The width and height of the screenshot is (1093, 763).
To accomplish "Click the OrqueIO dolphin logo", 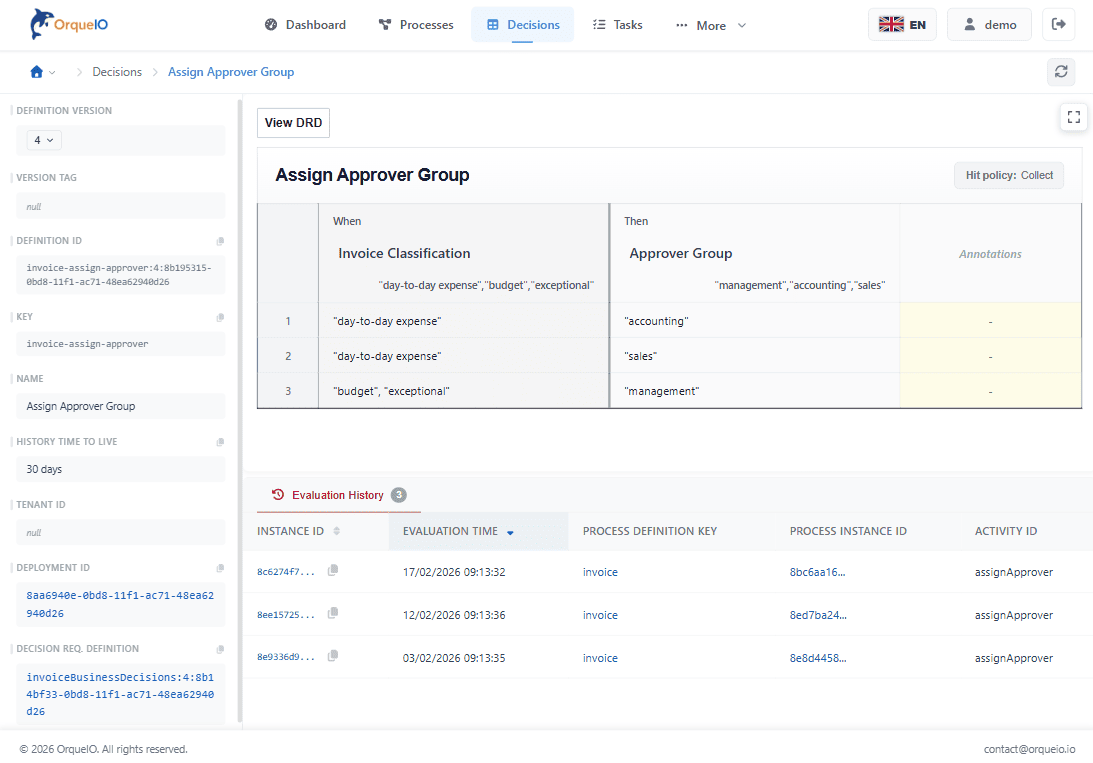I will click(x=68, y=24).
